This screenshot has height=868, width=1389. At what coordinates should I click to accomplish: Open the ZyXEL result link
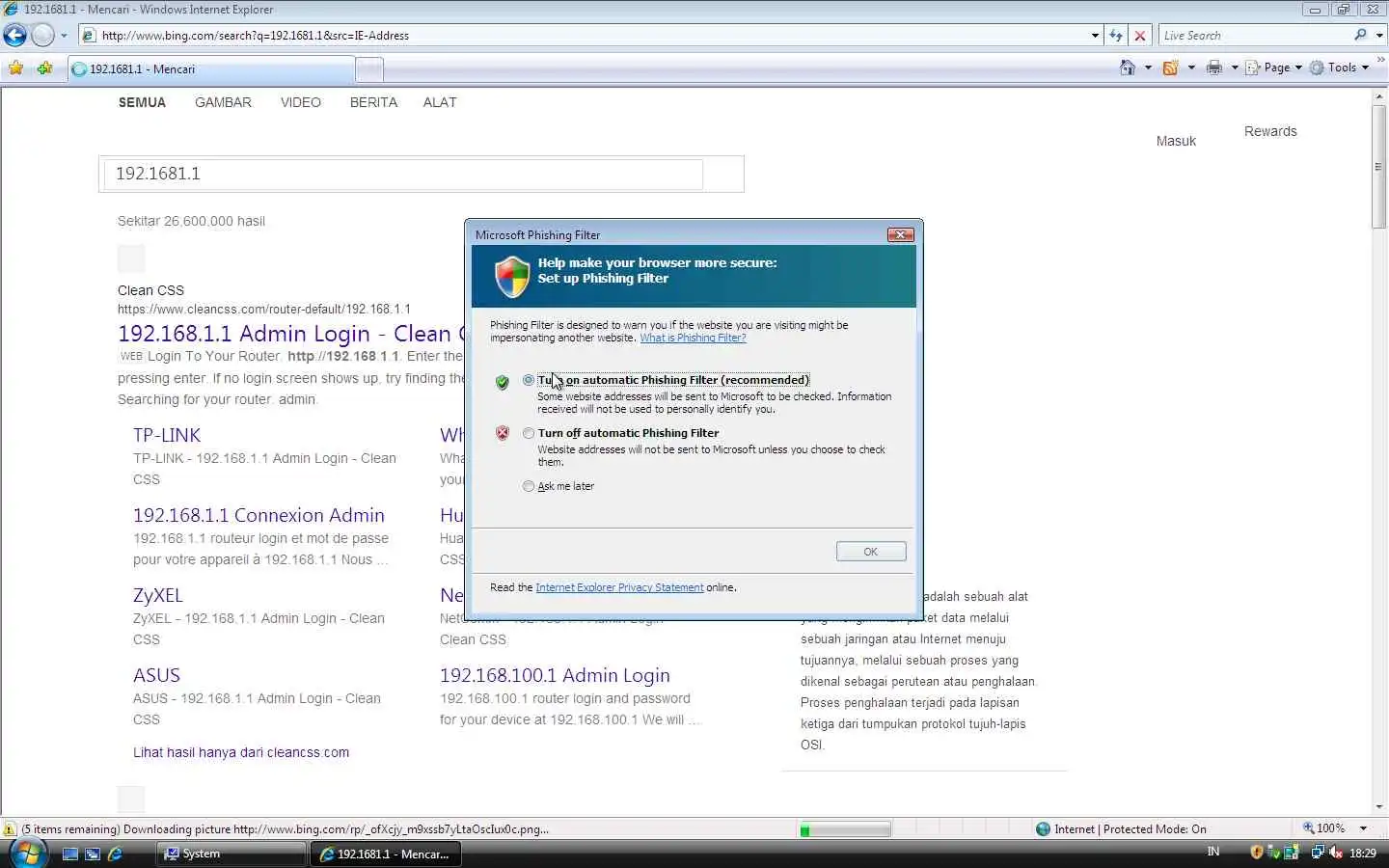click(157, 595)
